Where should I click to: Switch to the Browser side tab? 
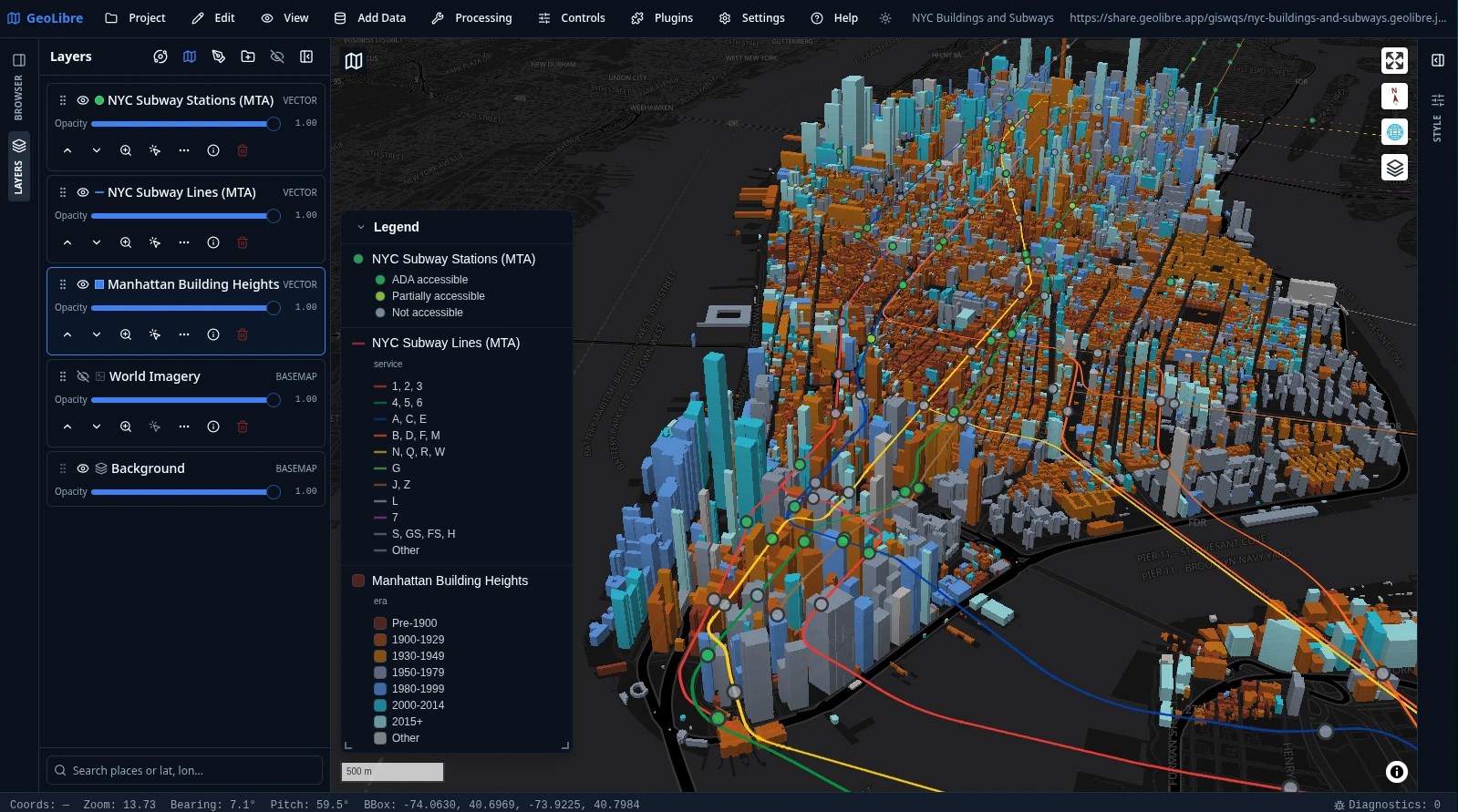(18, 98)
